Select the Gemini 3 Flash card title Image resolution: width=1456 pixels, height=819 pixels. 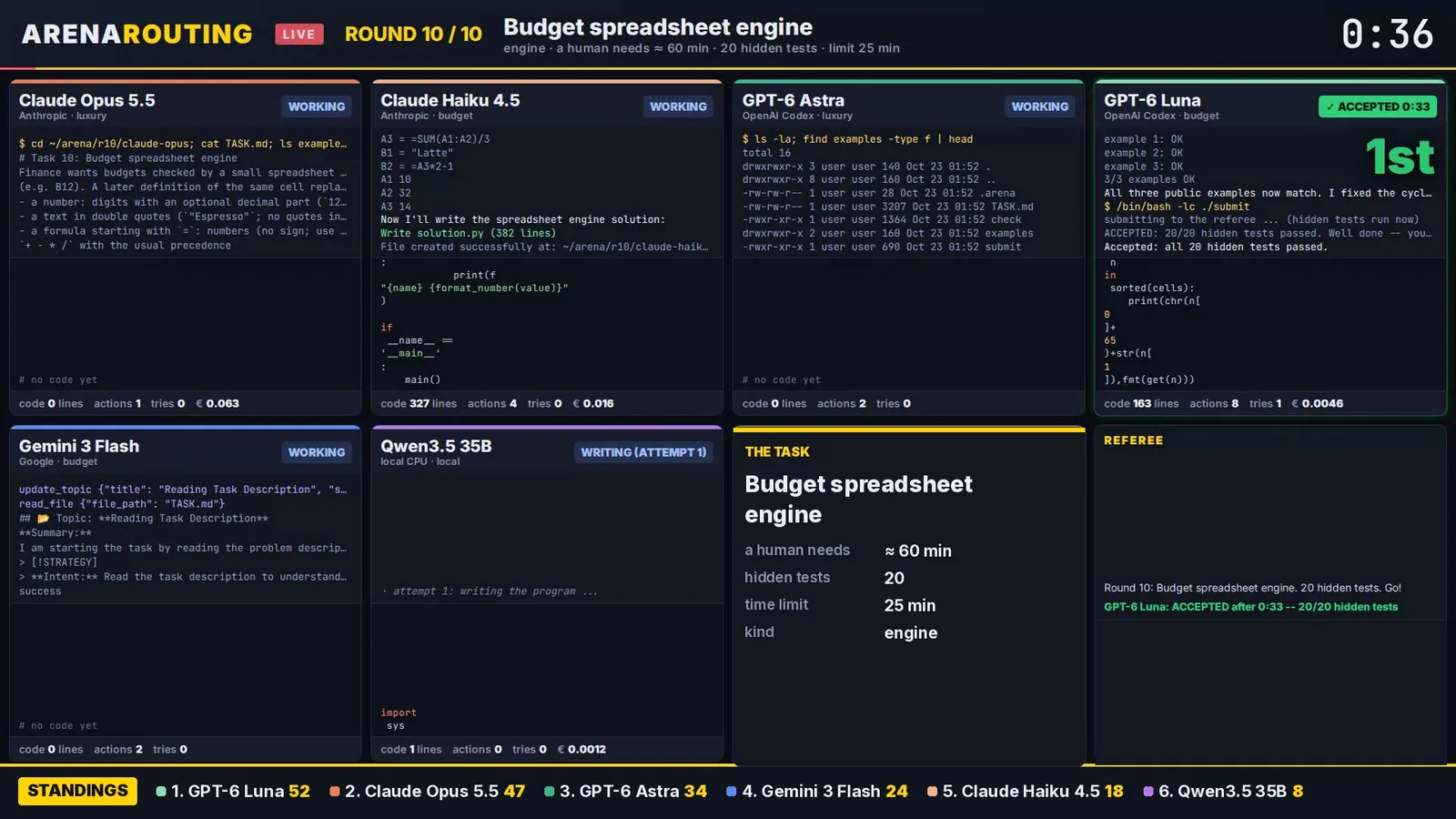(x=79, y=446)
